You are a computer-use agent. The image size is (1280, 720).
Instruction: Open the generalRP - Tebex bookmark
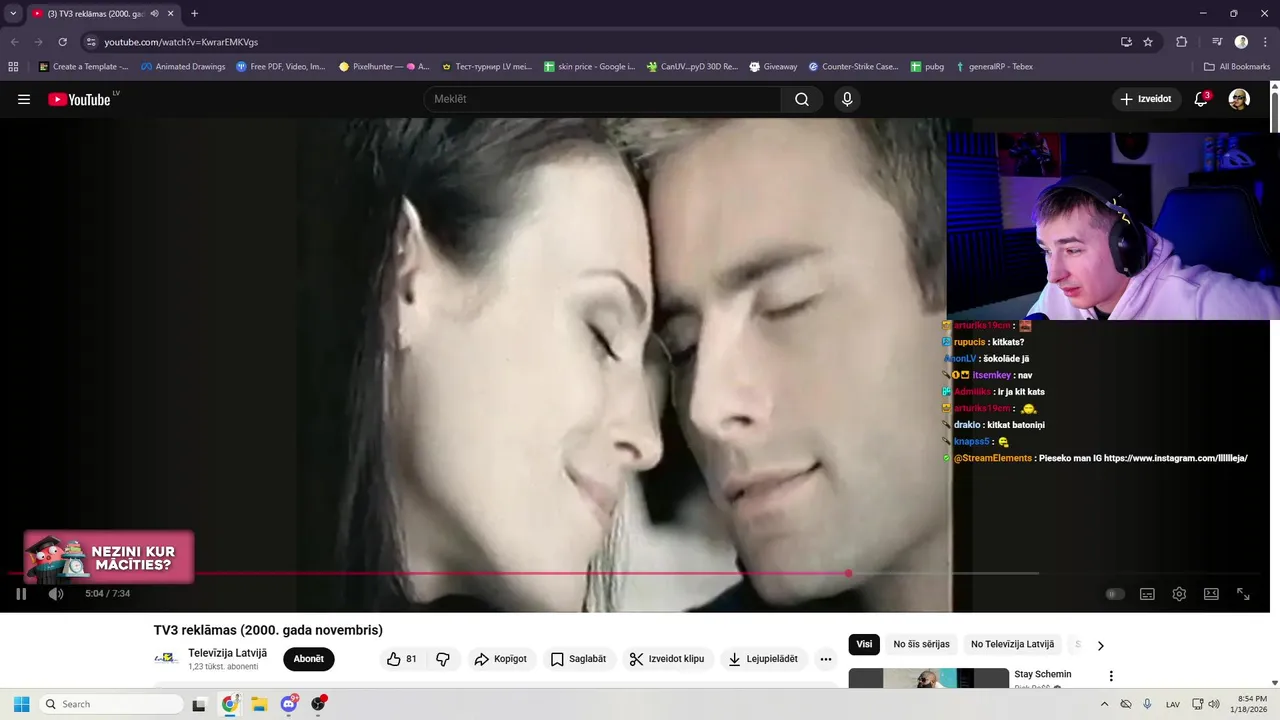(x=994, y=67)
